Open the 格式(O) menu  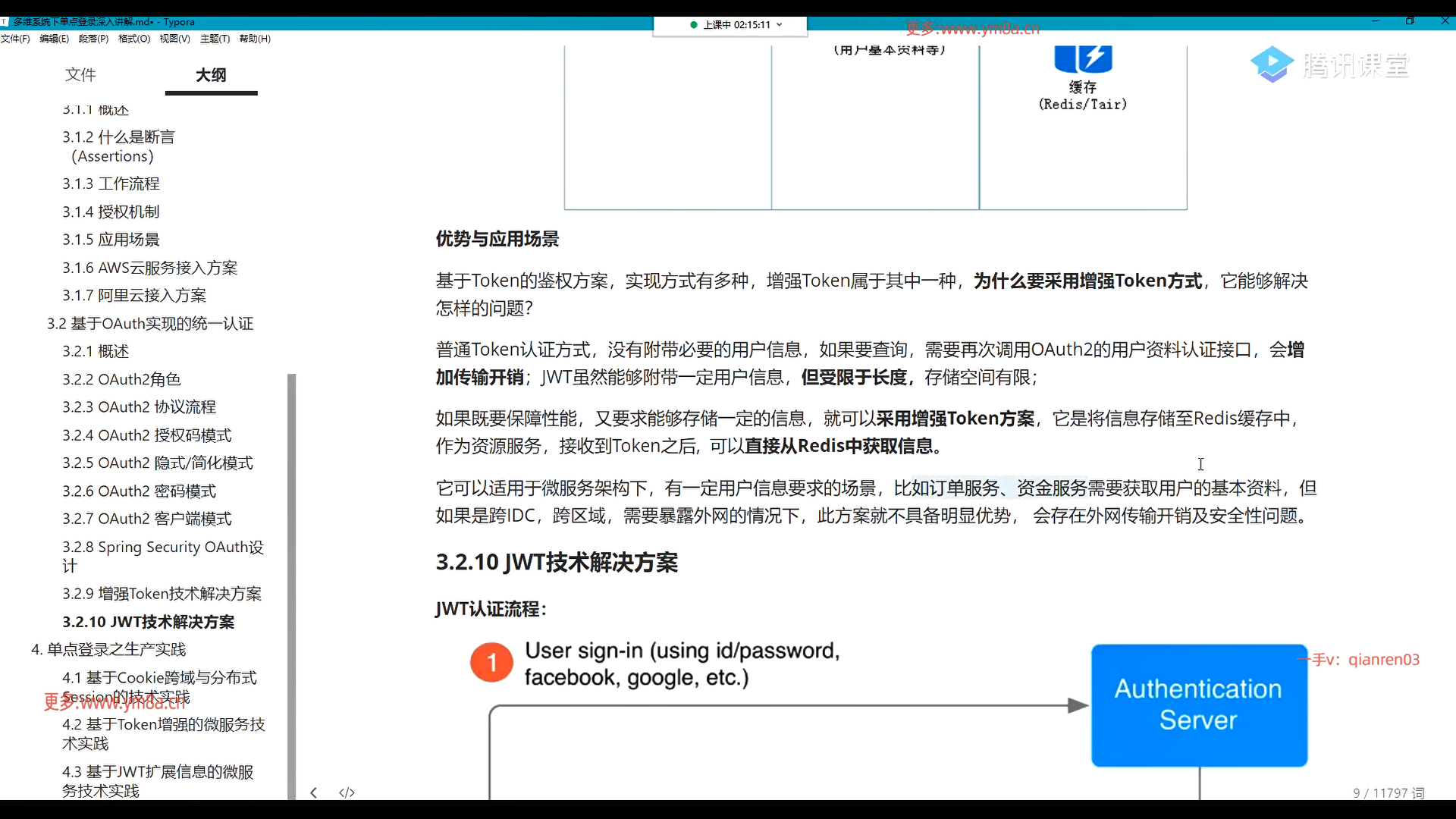pos(134,39)
